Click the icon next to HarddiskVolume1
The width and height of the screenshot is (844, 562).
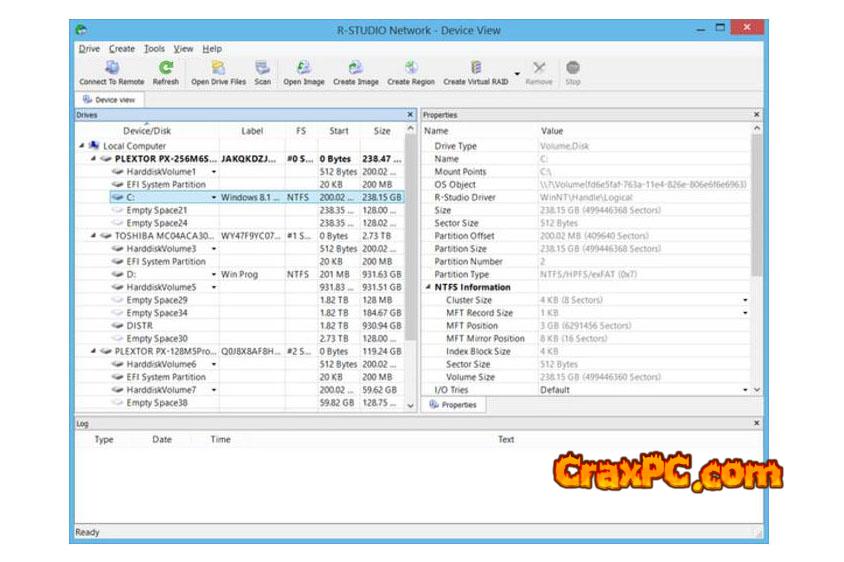pyautogui.click(x=117, y=172)
